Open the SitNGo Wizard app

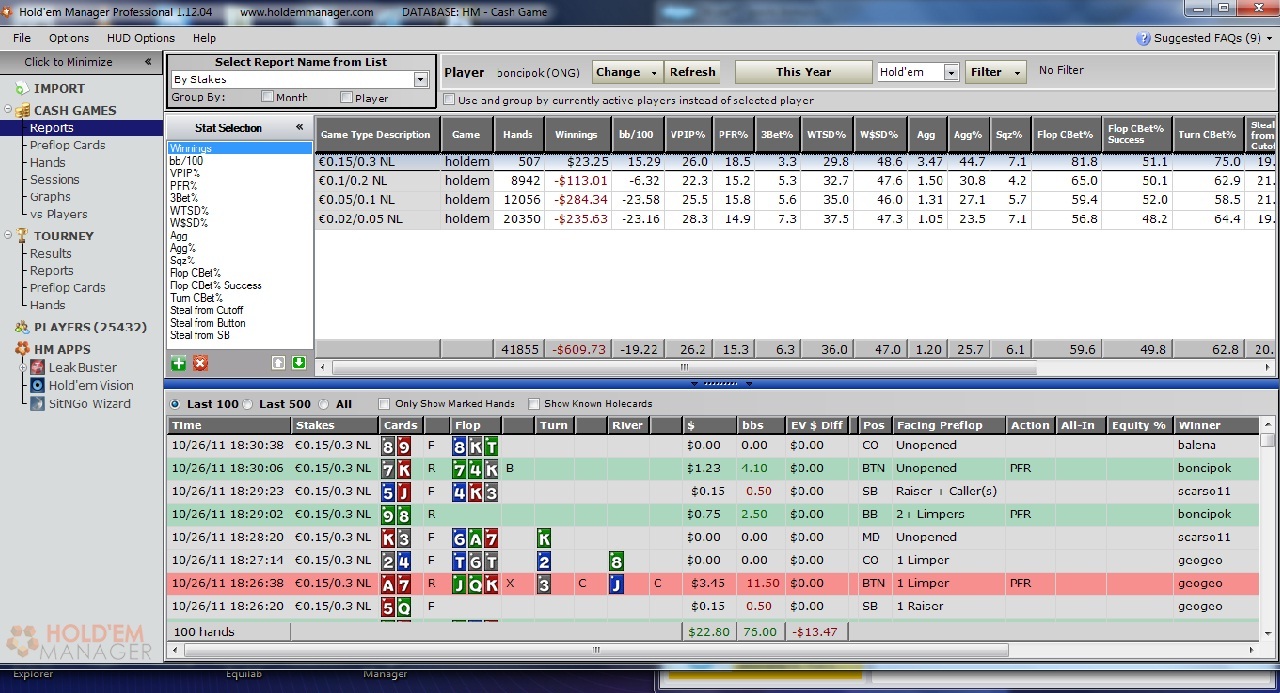point(38,404)
